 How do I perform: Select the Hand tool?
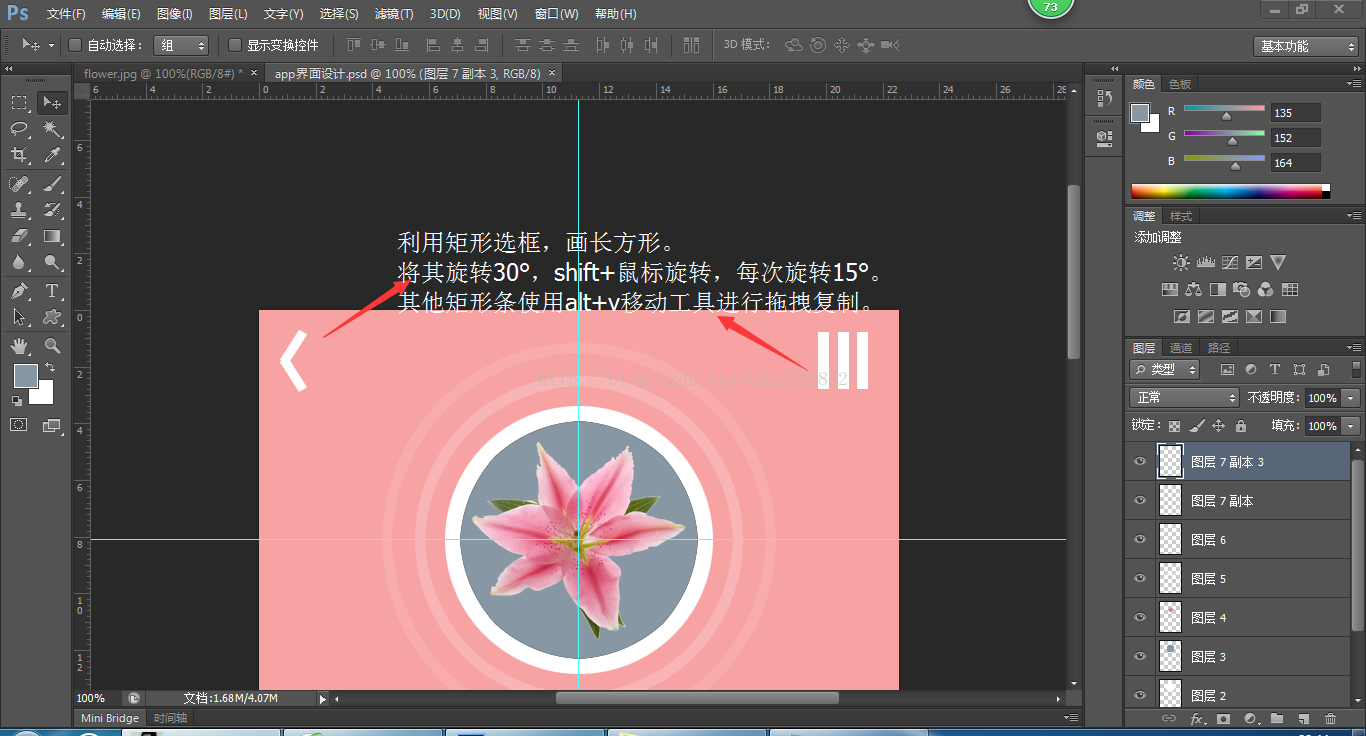(19, 346)
